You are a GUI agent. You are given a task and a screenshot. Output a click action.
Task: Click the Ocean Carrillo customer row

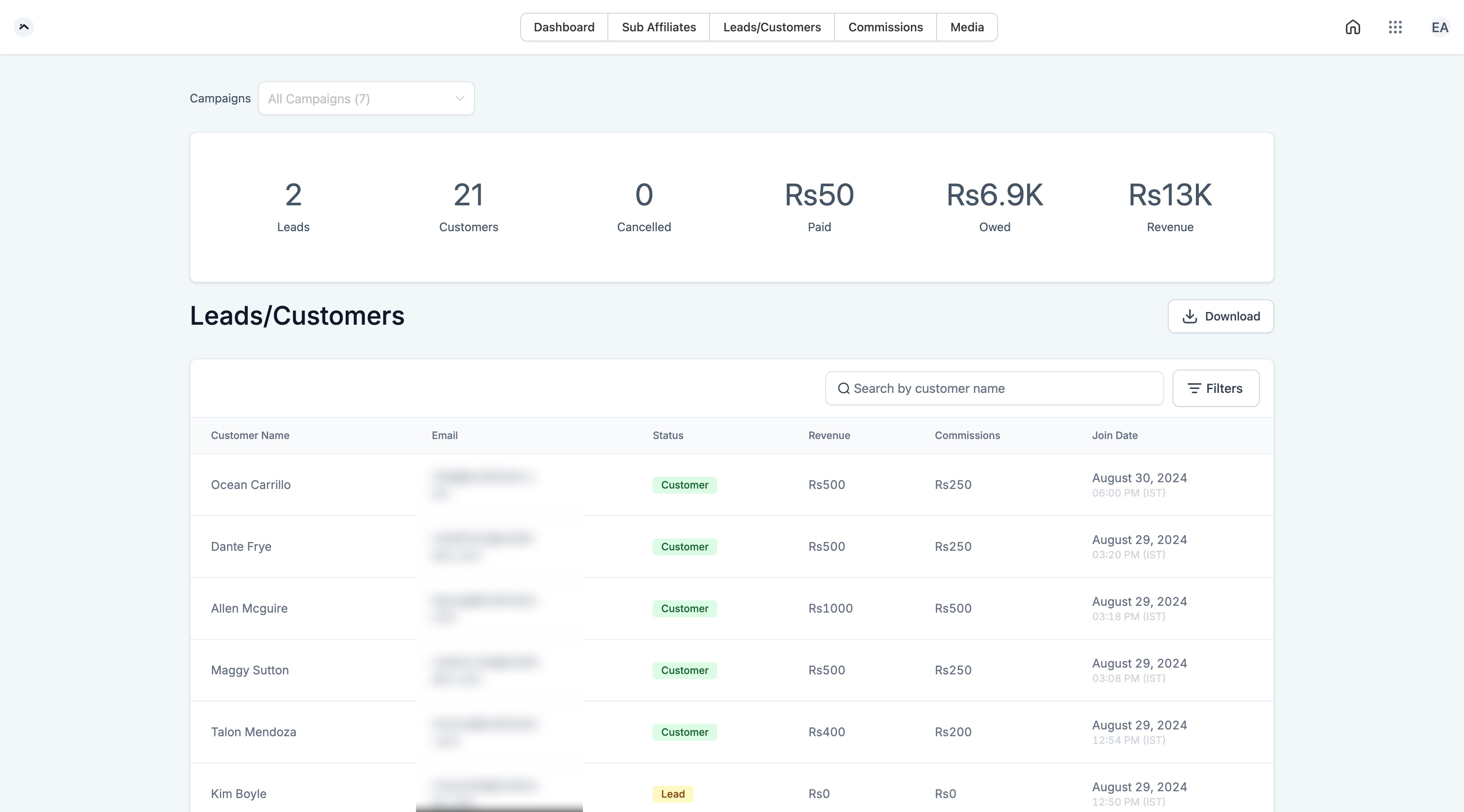coord(251,485)
